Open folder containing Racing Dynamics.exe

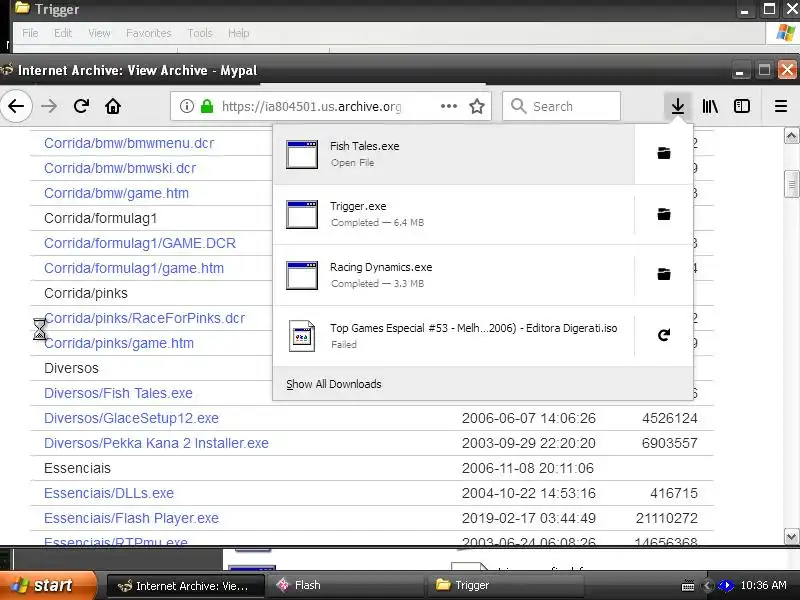click(664, 274)
